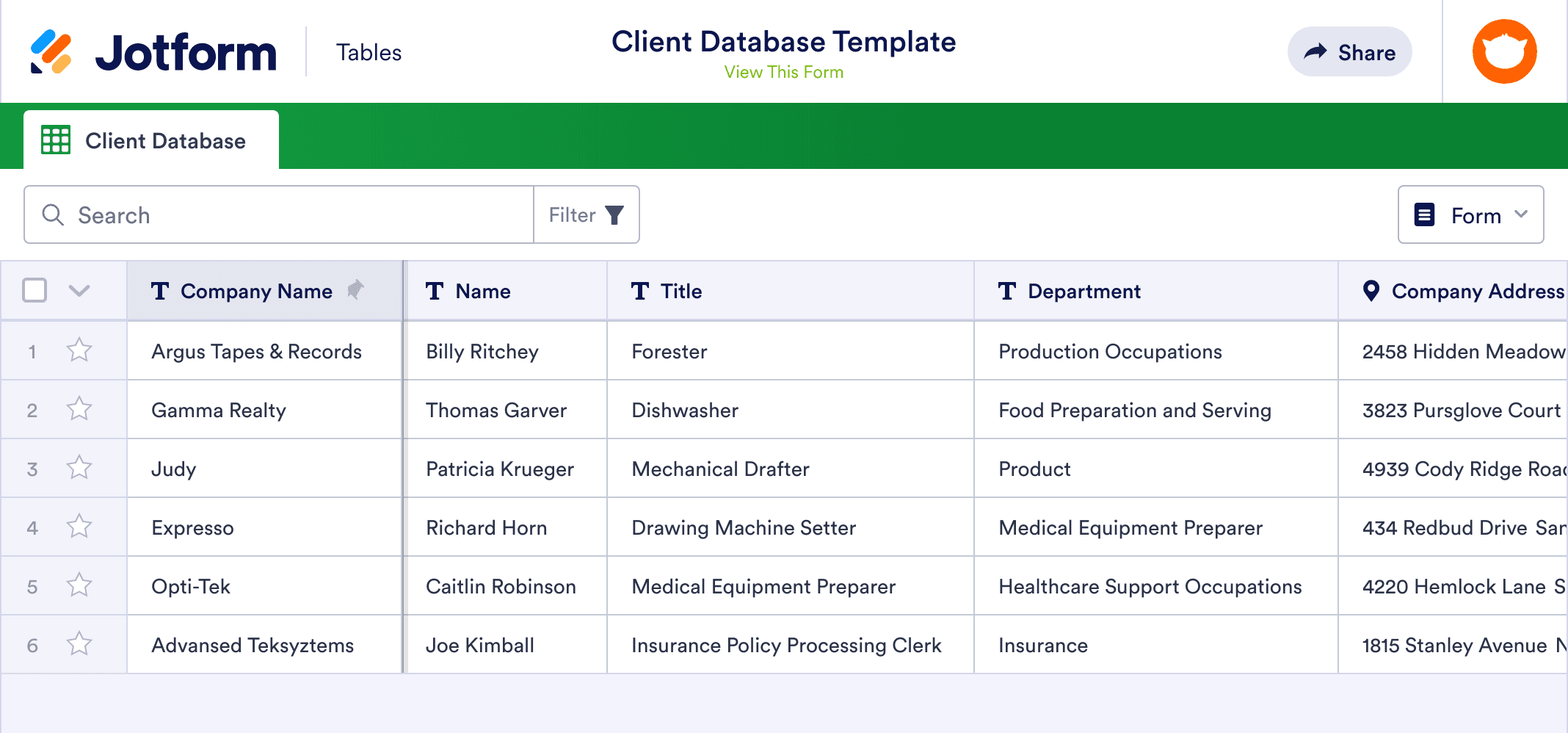Favorite the Advansed Teksyztems row

[x=79, y=644]
